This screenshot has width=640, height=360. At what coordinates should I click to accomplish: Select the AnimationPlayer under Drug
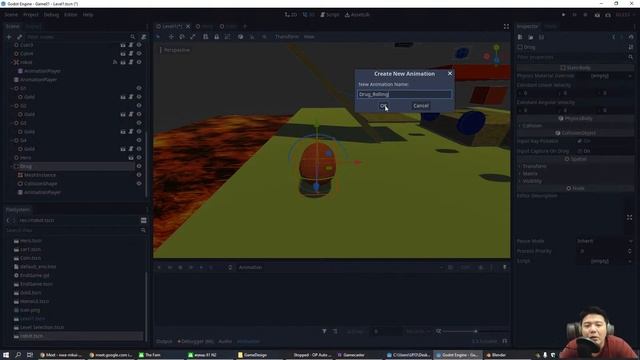pyautogui.click(x=42, y=192)
